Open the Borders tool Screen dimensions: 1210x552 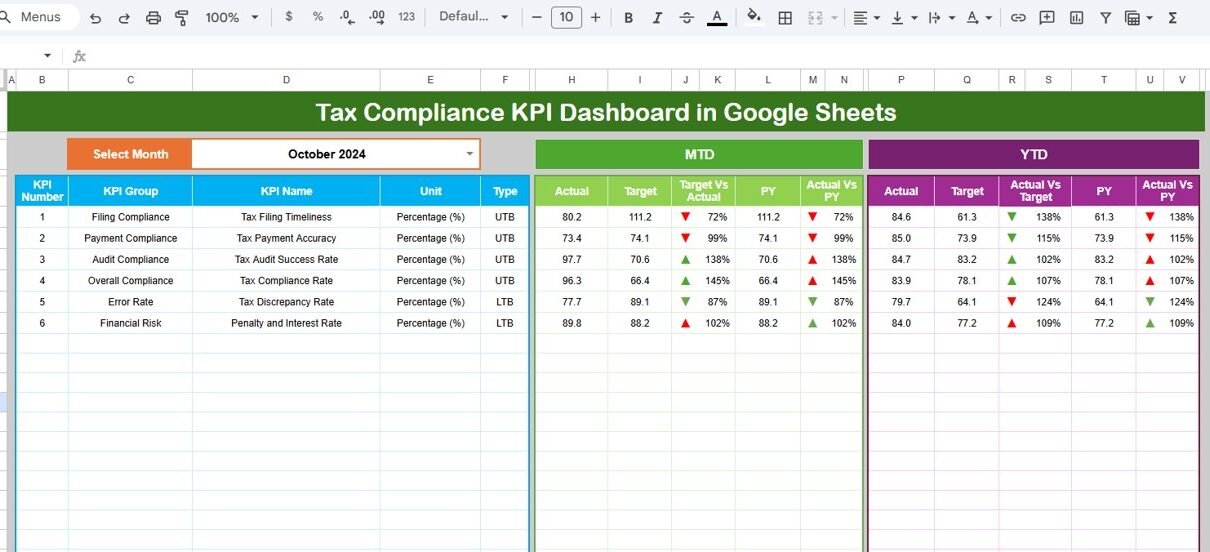click(786, 18)
